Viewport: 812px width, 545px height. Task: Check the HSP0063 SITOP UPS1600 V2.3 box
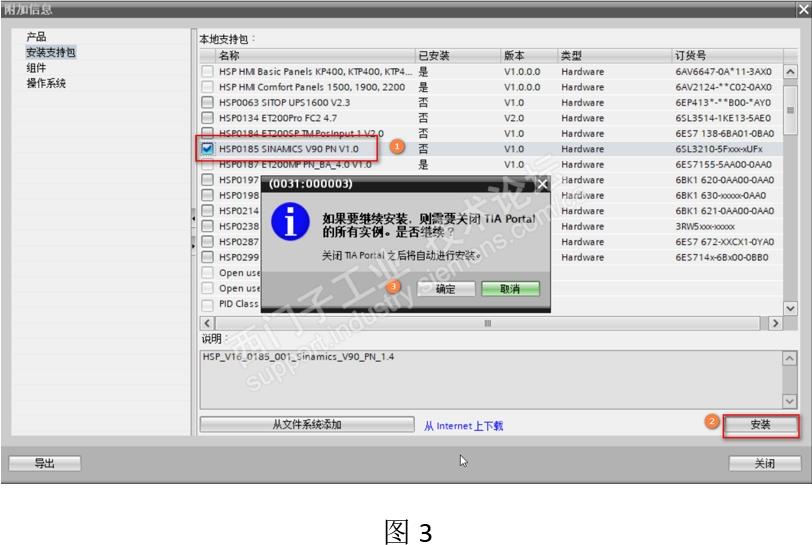208,103
